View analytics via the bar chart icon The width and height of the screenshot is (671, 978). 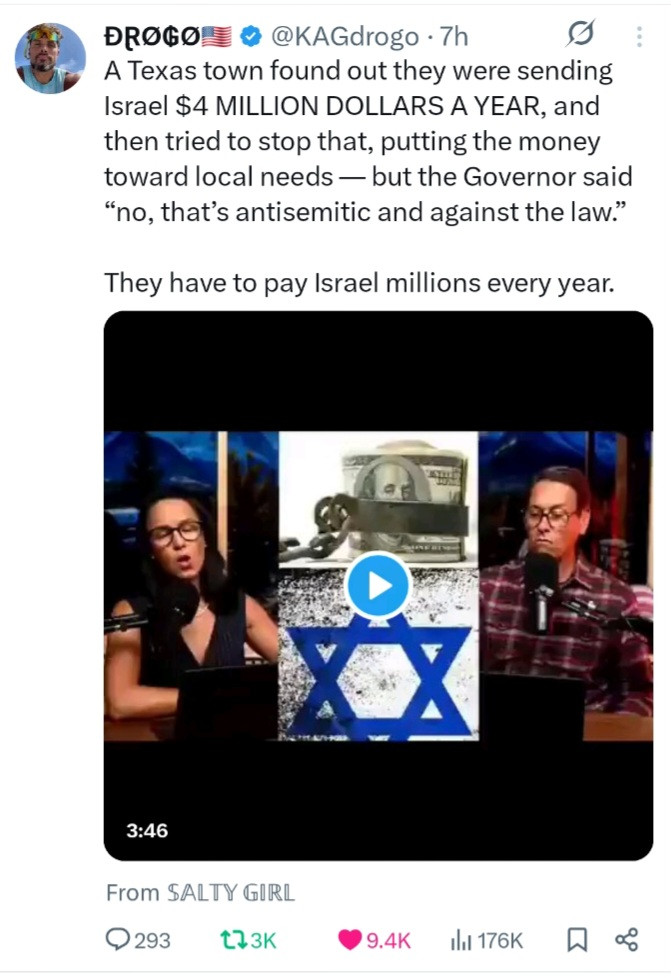tap(461, 939)
